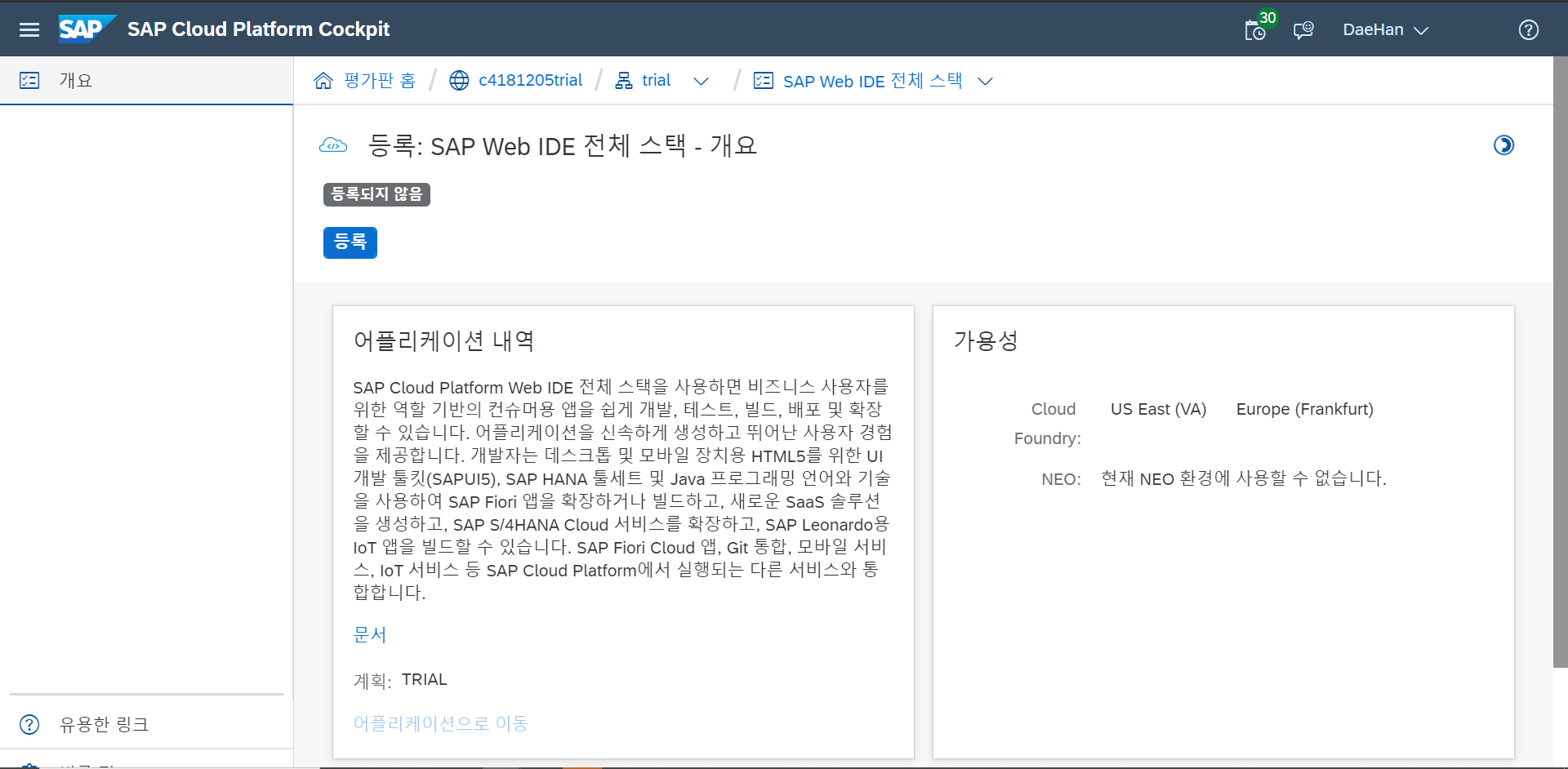Click the 가용성 heading
Viewport: 1568px width, 769px height.
coord(986,340)
